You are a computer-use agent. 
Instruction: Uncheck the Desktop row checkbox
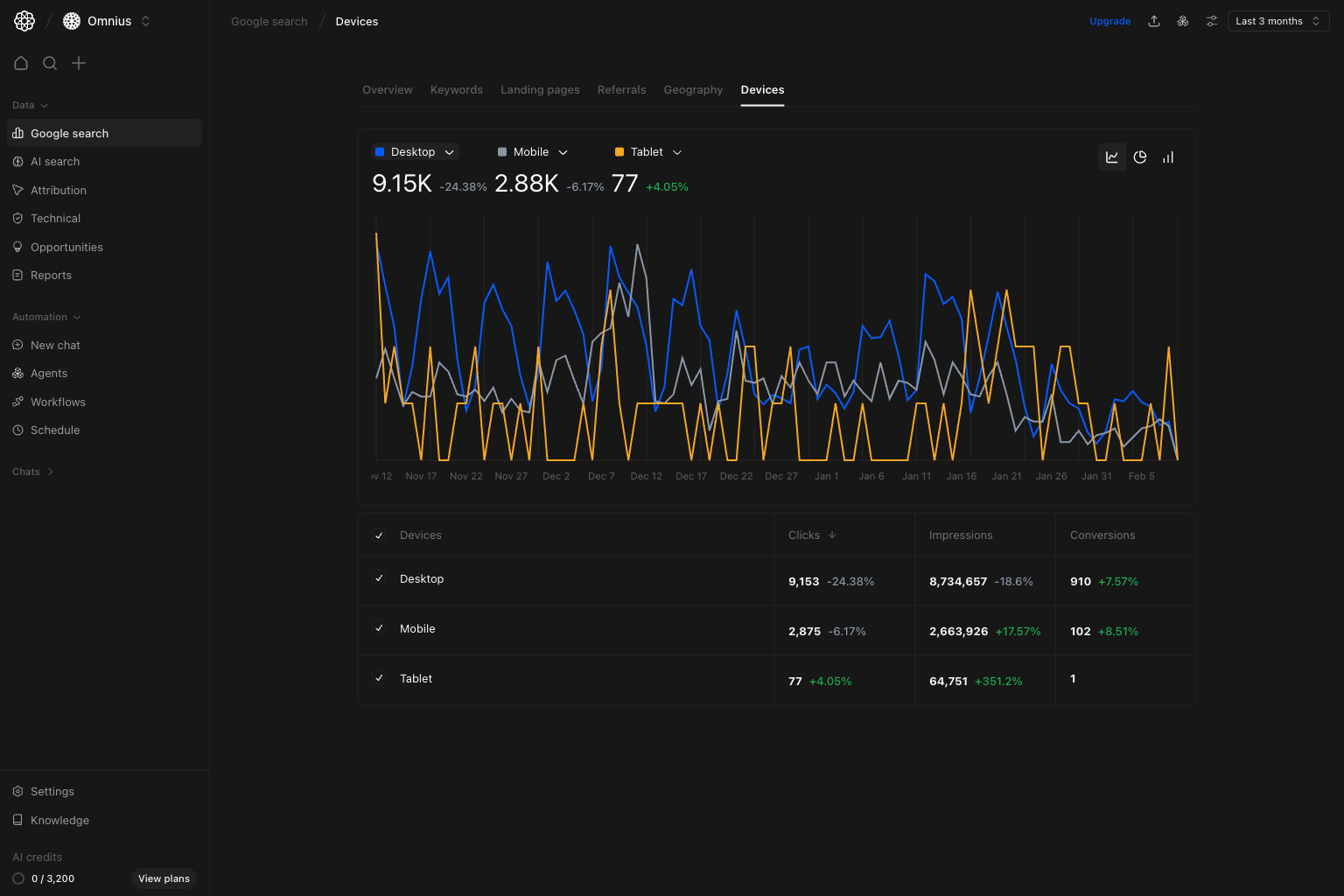pyautogui.click(x=379, y=578)
